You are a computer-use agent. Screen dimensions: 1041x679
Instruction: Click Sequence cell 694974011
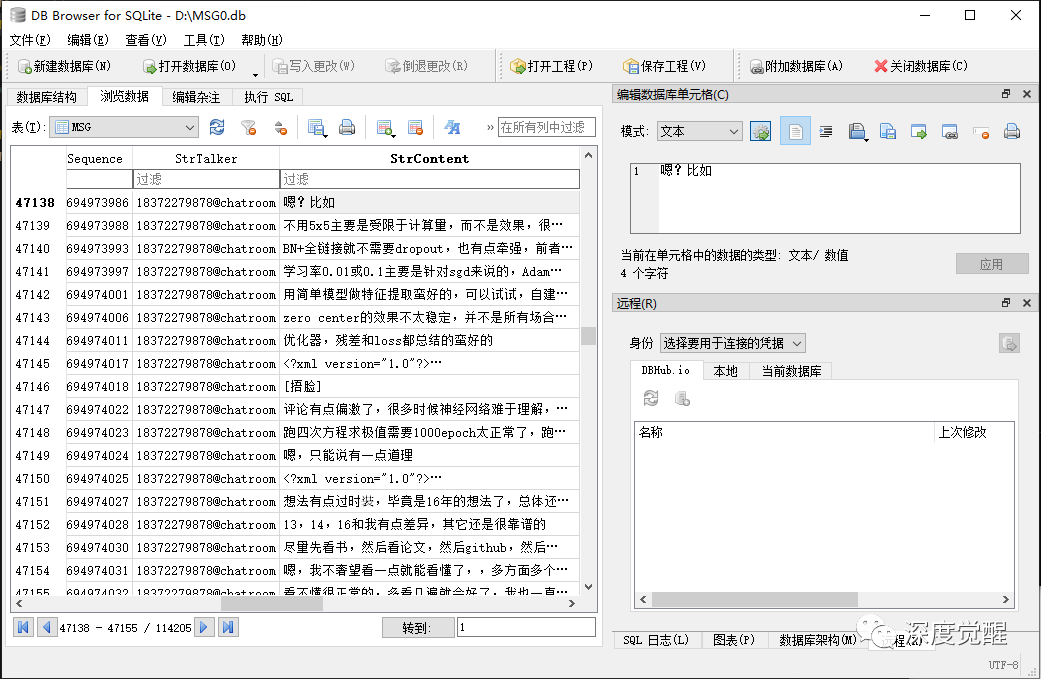tap(98, 340)
